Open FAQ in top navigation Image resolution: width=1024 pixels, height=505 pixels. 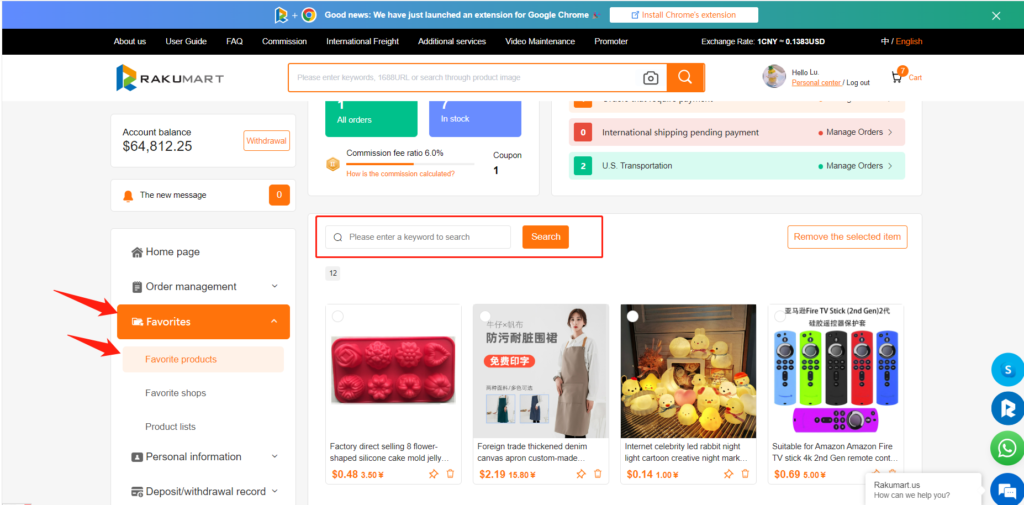click(234, 41)
